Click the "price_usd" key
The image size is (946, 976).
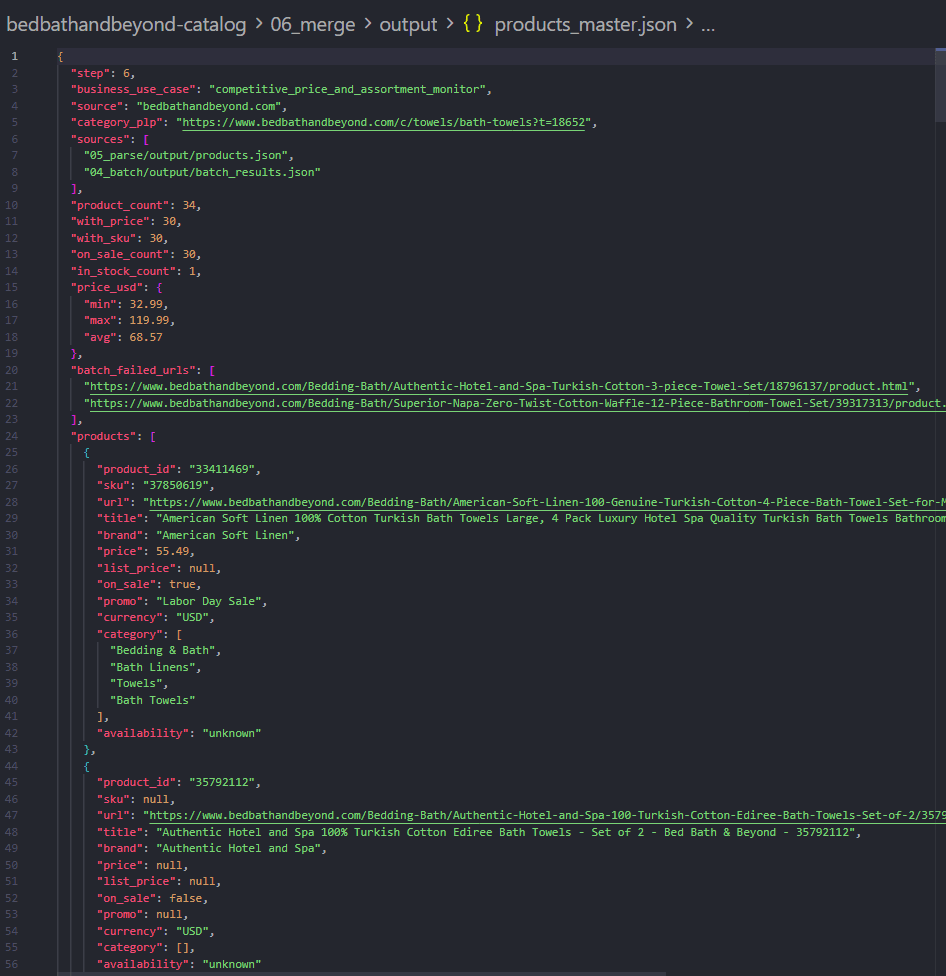pos(106,287)
